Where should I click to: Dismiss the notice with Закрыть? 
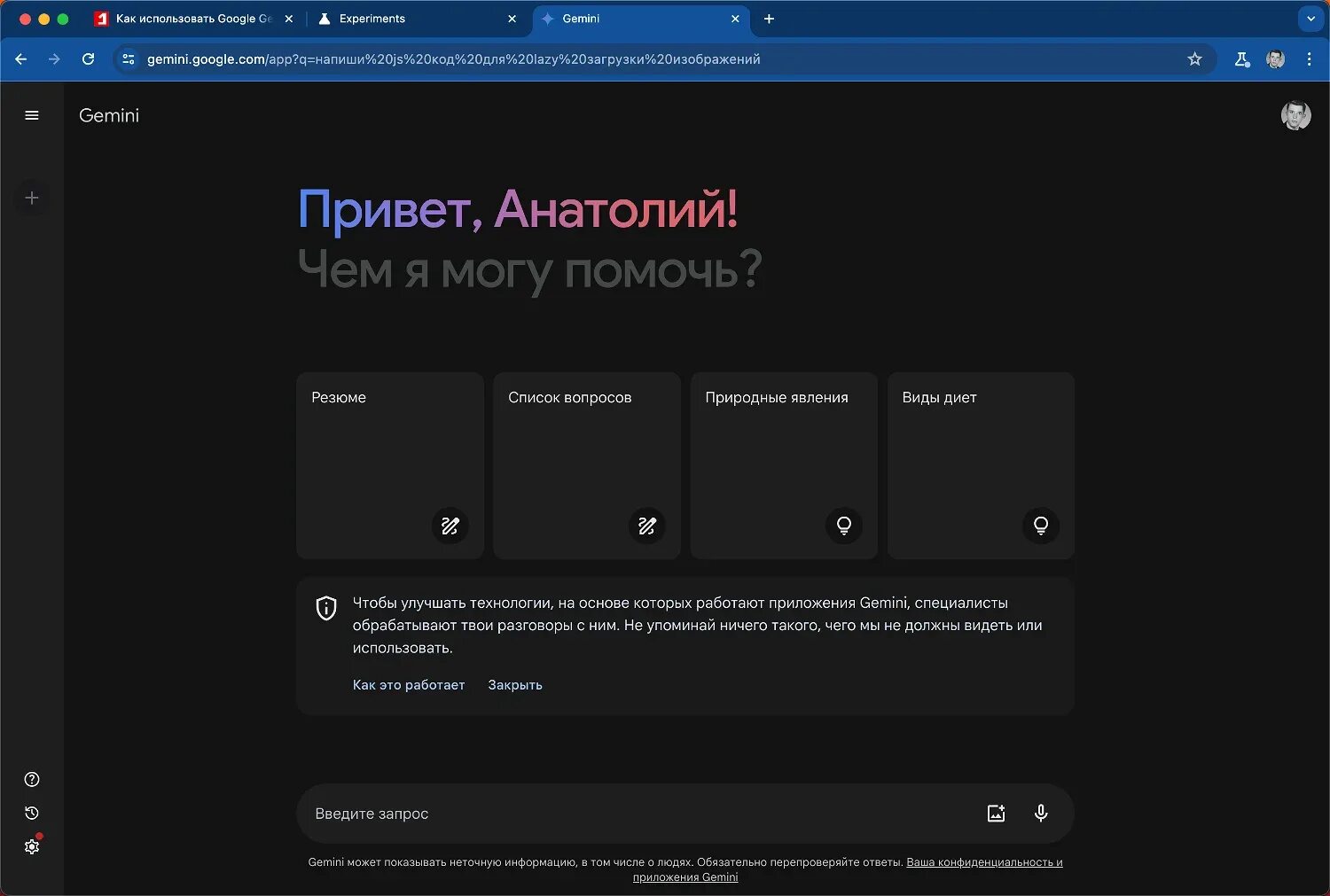[515, 685]
